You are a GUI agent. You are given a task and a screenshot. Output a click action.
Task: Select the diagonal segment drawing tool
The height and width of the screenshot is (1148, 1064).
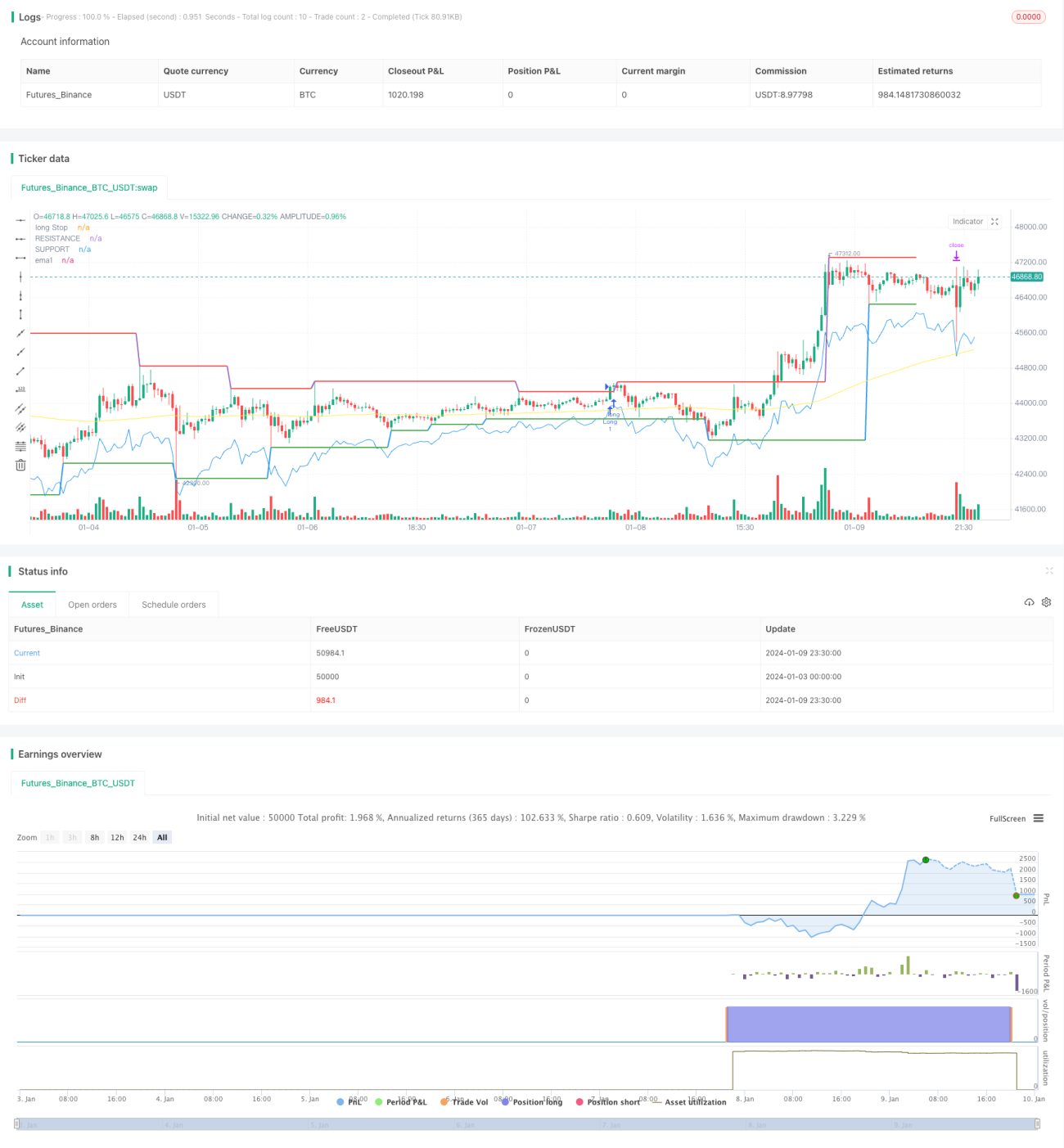point(20,371)
